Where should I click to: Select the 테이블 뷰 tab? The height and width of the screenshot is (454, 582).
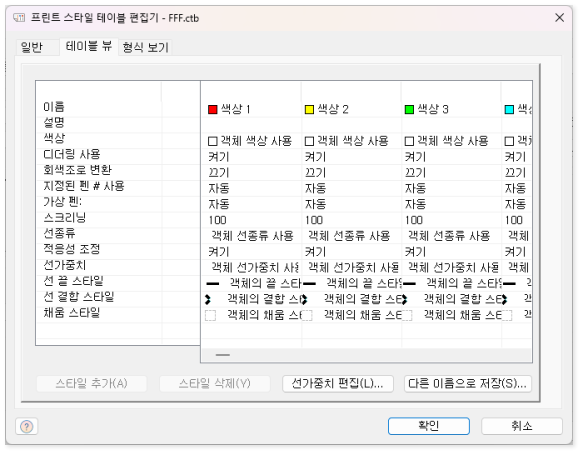[89, 46]
